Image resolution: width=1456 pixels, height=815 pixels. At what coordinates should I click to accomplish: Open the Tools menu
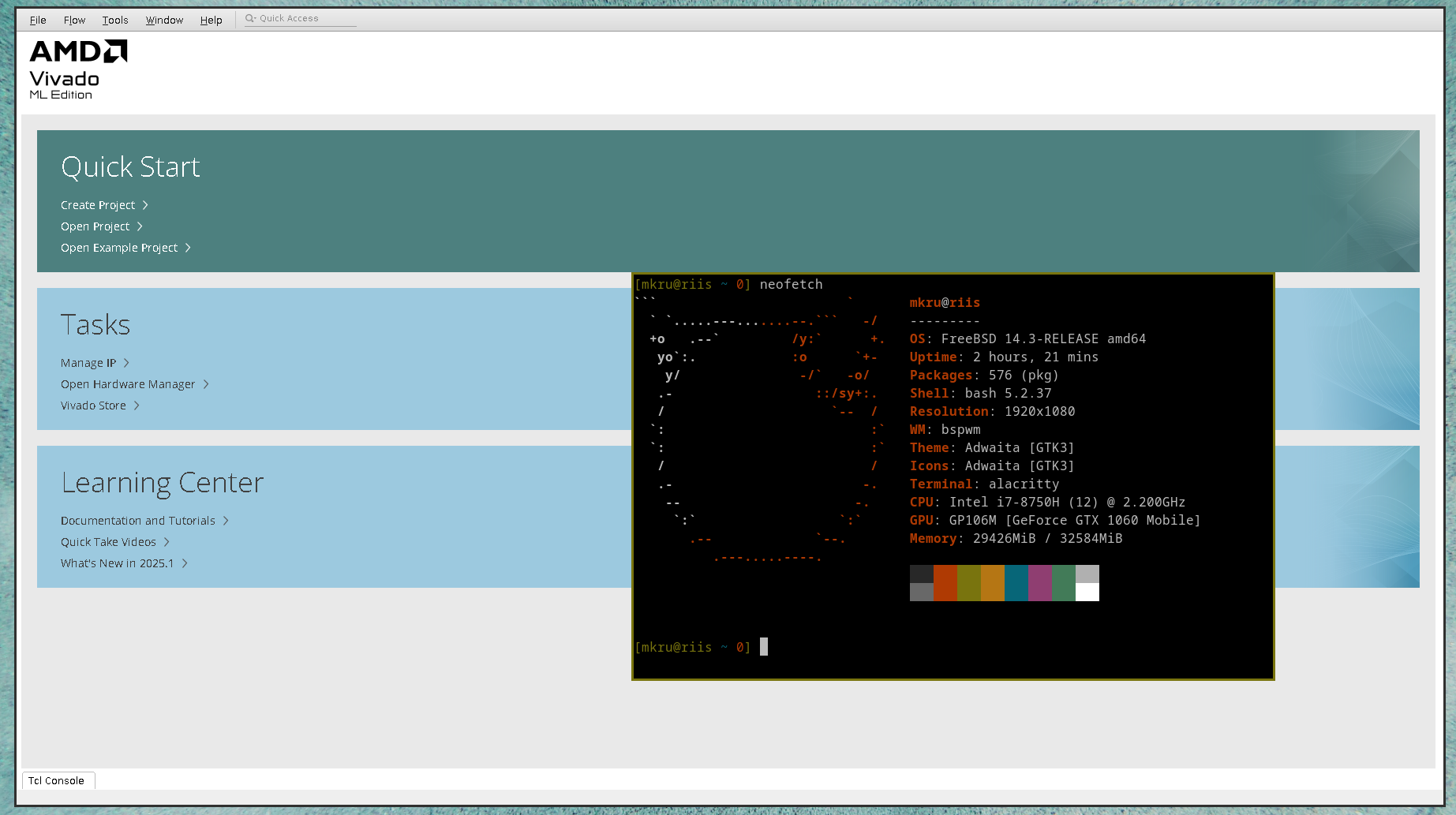coord(115,20)
